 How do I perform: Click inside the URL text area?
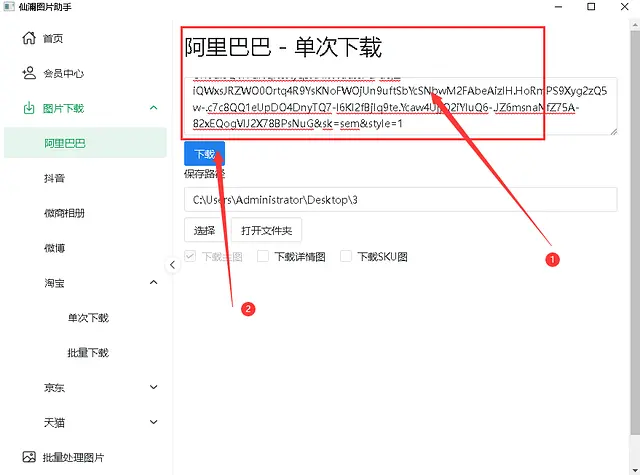coord(400,106)
